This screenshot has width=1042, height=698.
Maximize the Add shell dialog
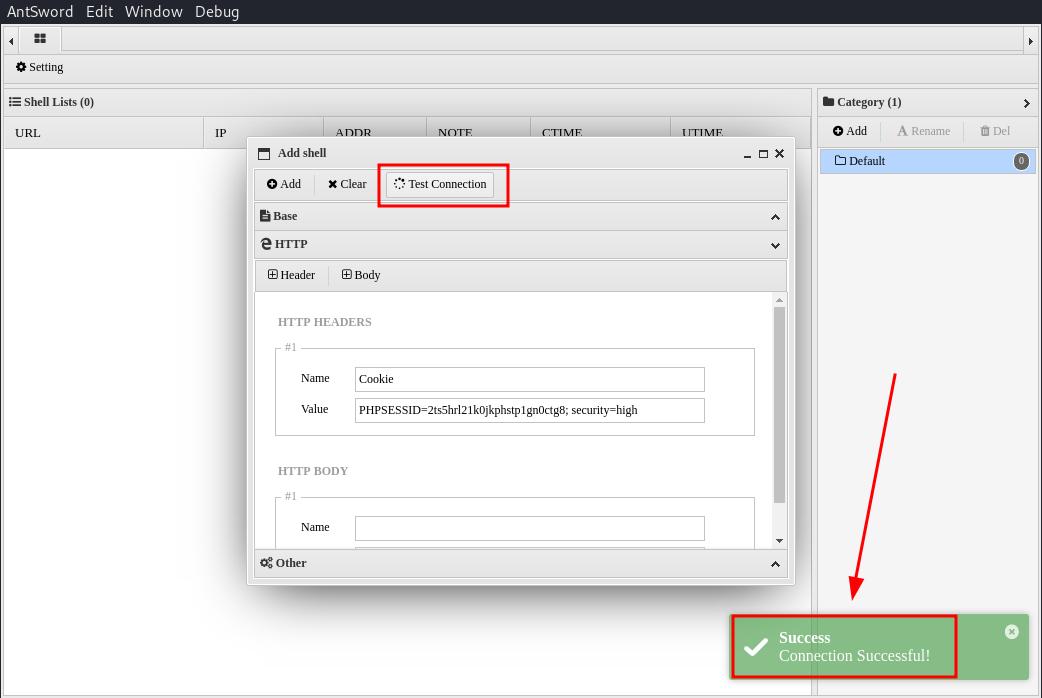(x=764, y=154)
